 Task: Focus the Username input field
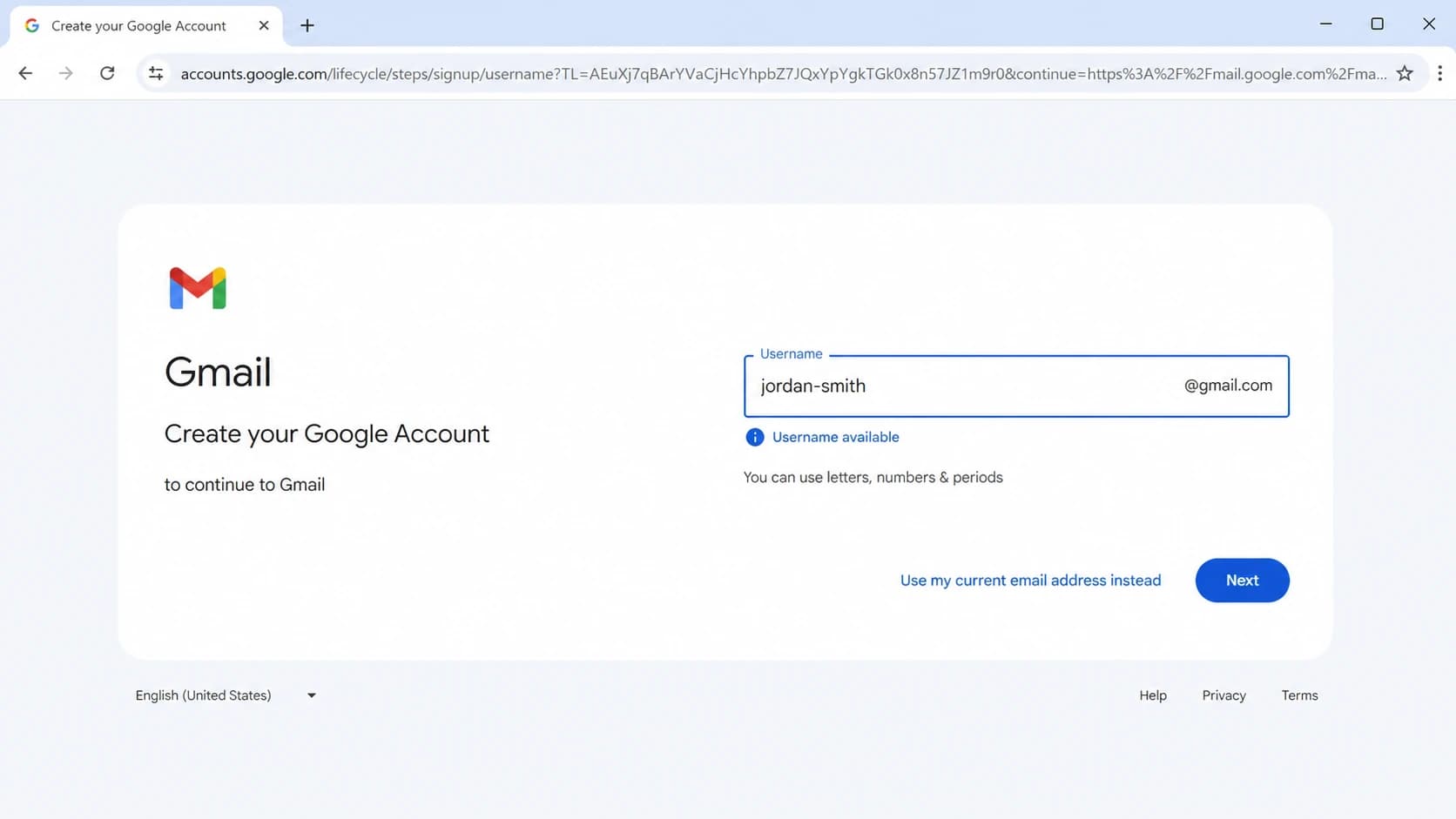1016,386
